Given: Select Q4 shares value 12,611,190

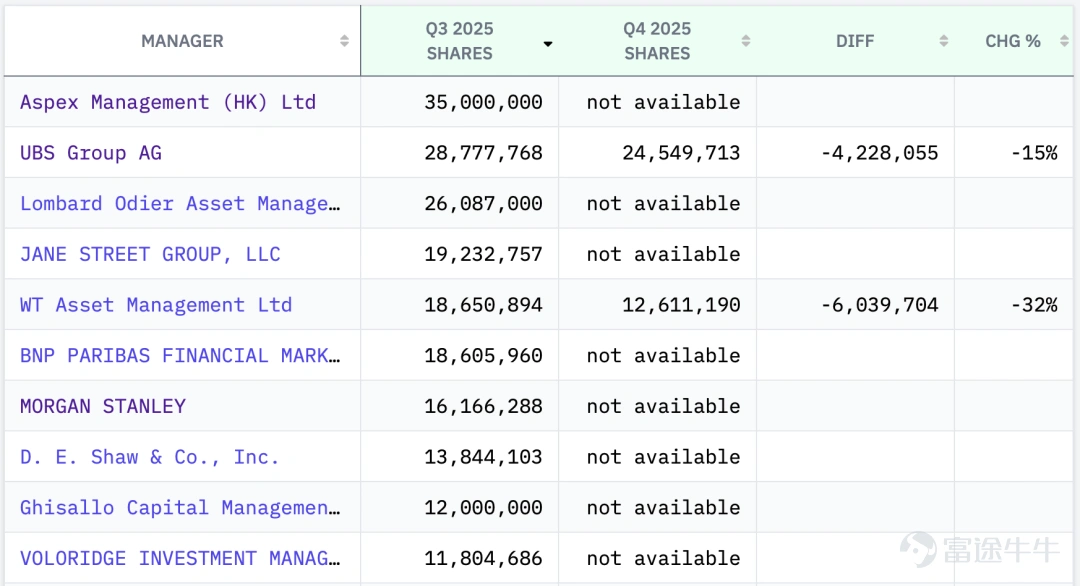Looking at the screenshot, I should pos(681,305).
